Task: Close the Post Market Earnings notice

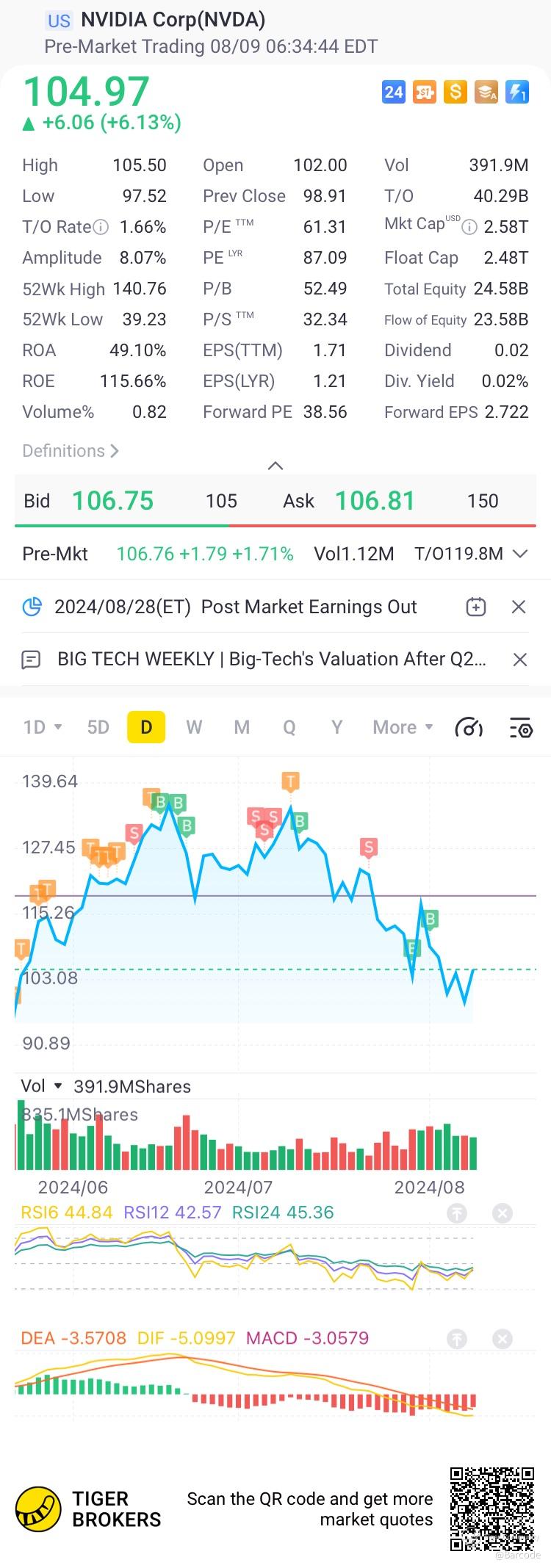Action: coord(519,607)
